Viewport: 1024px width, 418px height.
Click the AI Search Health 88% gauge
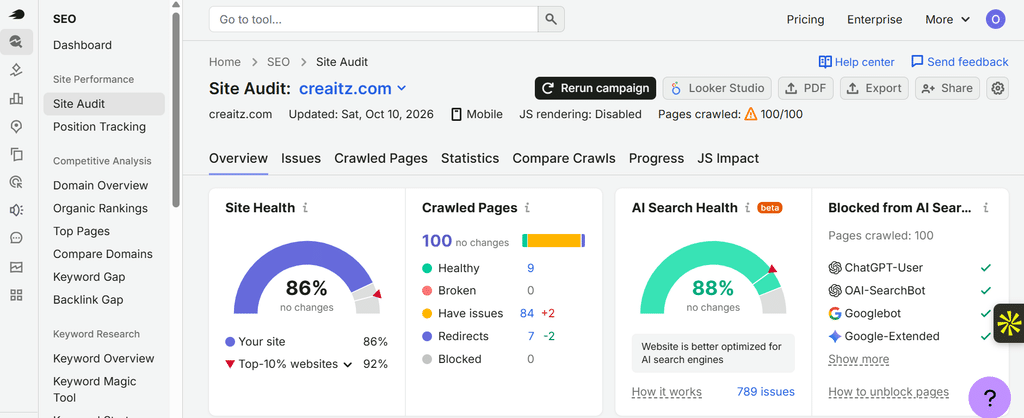click(712, 278)
